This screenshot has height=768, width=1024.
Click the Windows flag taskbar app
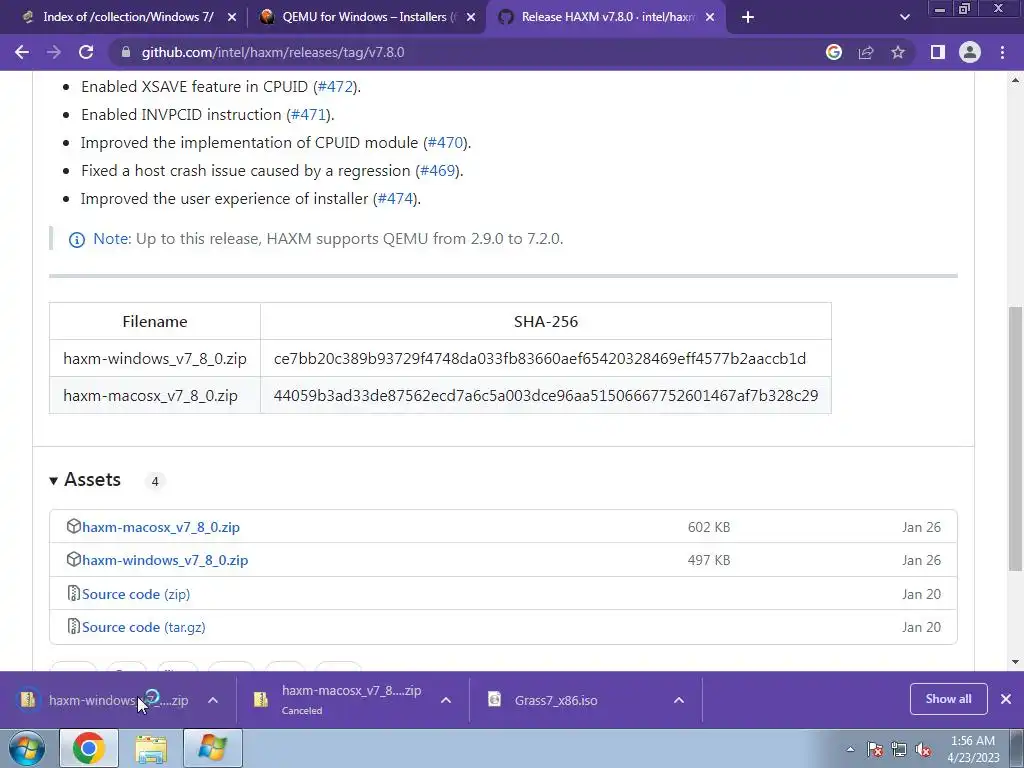point(213,748)
